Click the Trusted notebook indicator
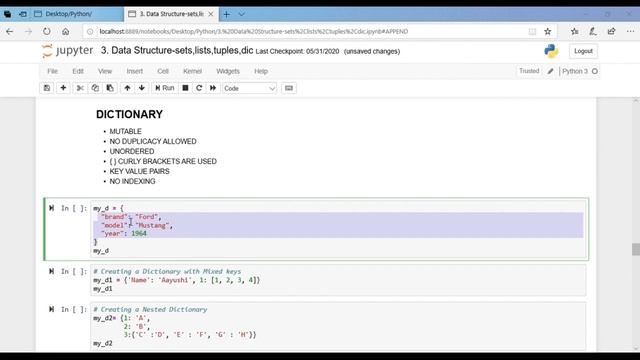Screen dimensions: 640x360 point(529,71)
